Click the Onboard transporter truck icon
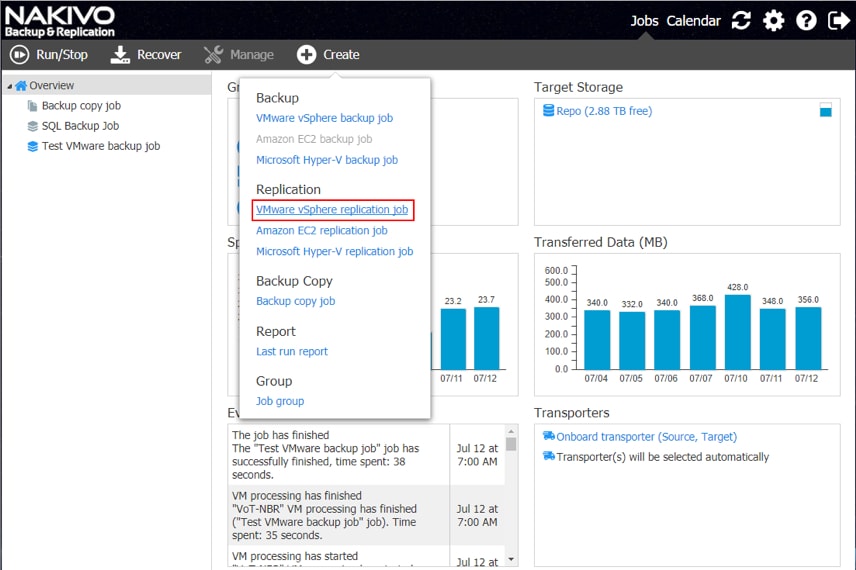Screen dimensions: 856x570 coord(548,436)
